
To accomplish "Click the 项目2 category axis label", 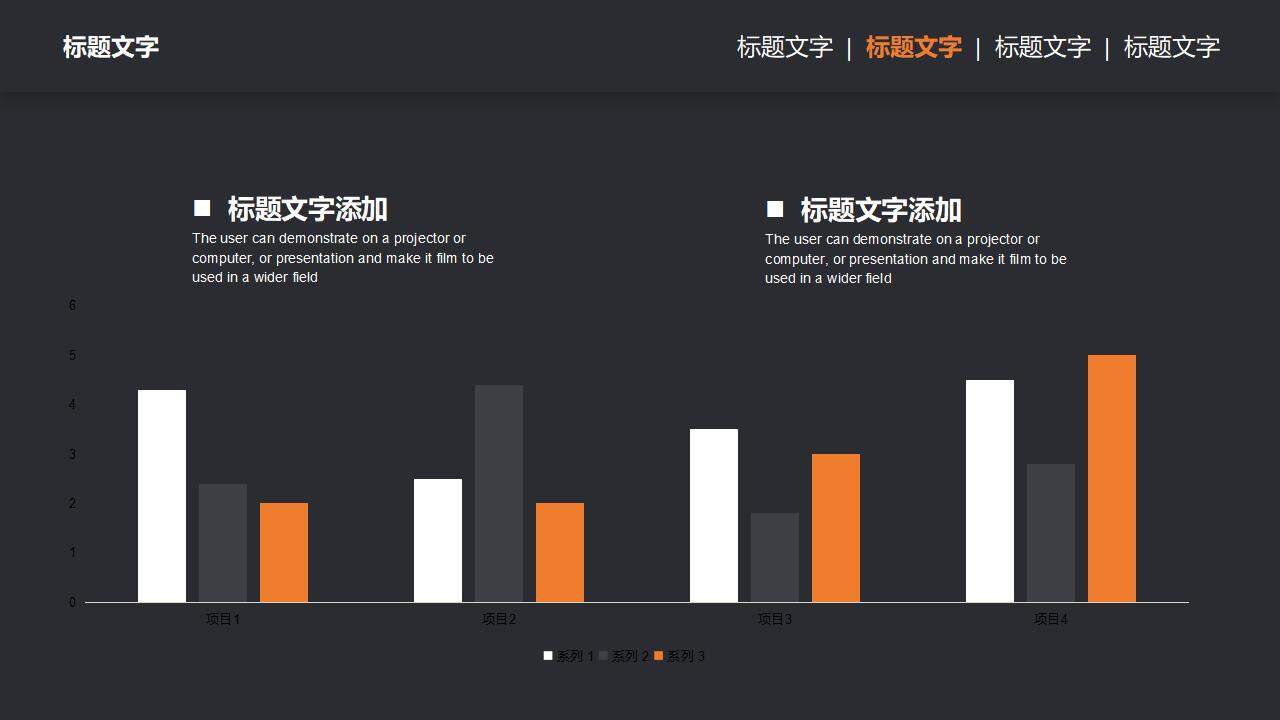I will tap(499, 619).
